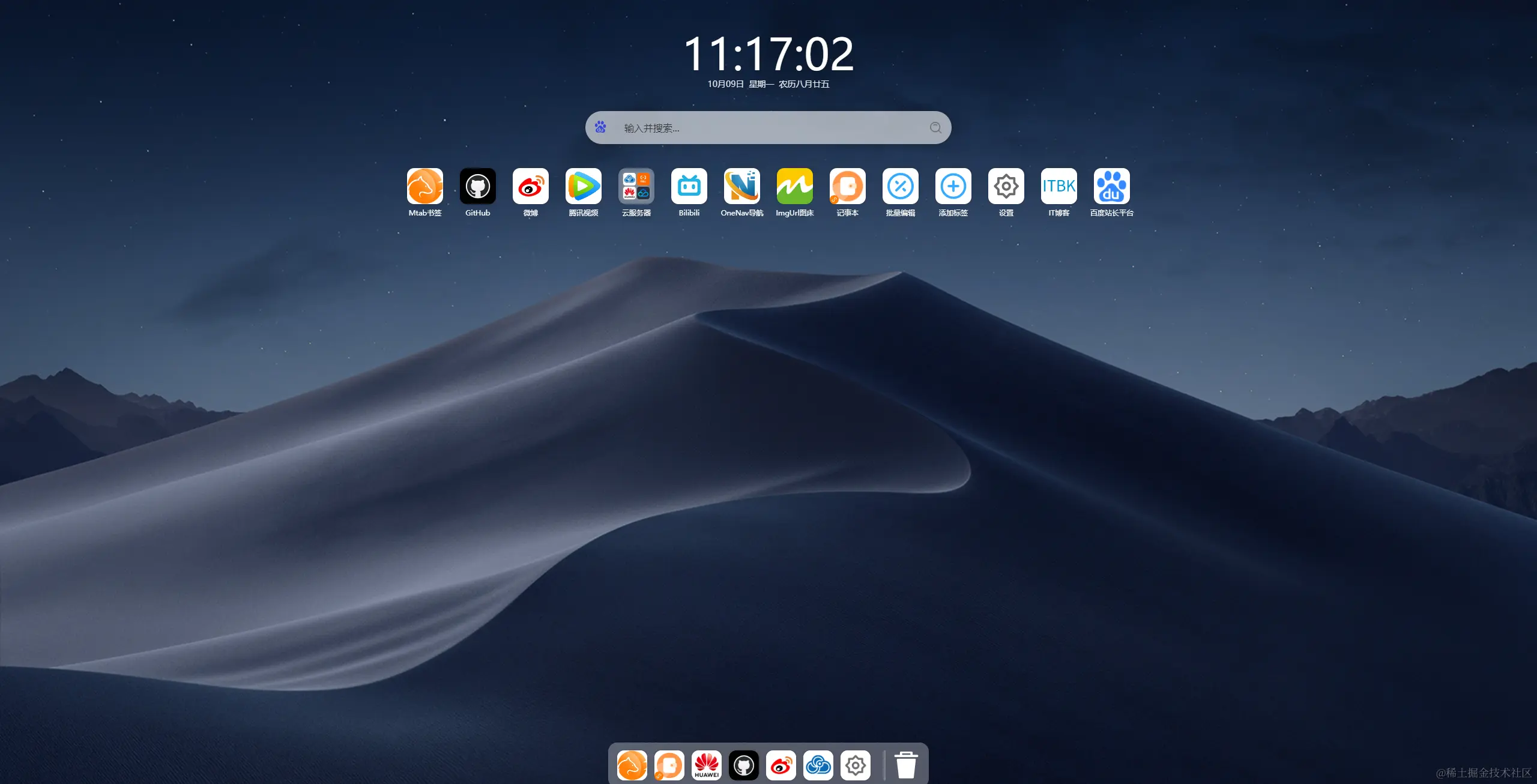Open the Bilibili bookmark icon

pos(689,186)
